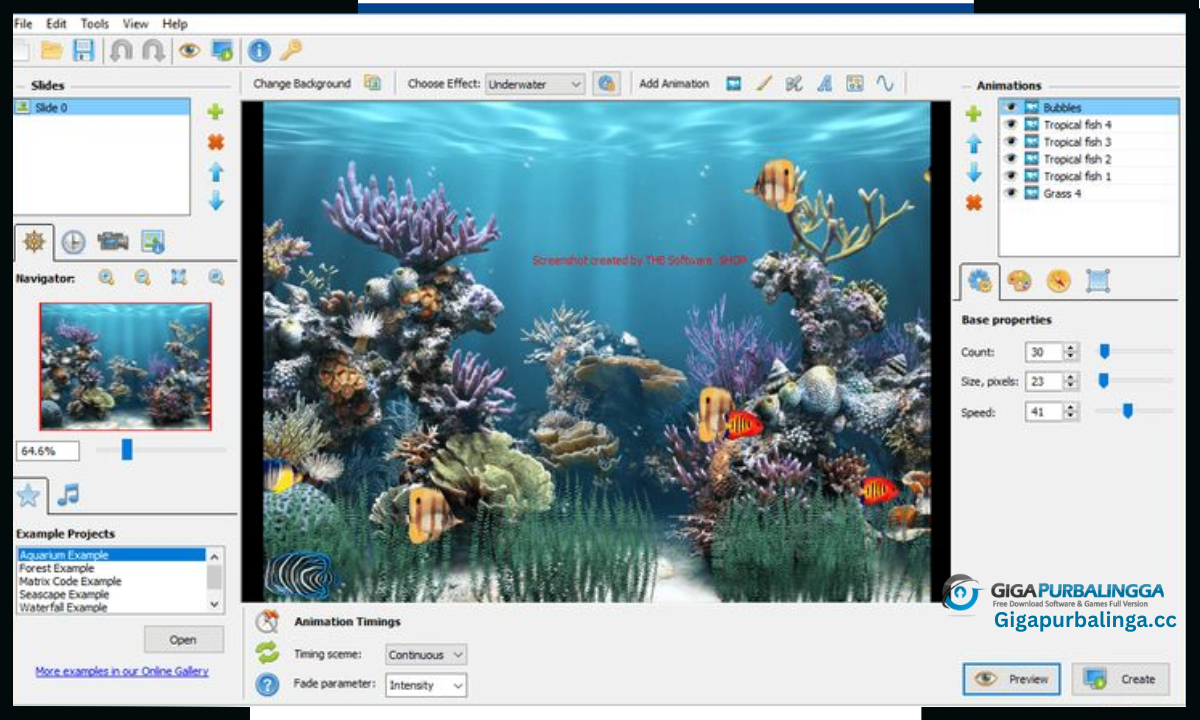Click the stopwatch Animation Timings icon
This screenshot has width=1200, height=720.
[267, 621]
